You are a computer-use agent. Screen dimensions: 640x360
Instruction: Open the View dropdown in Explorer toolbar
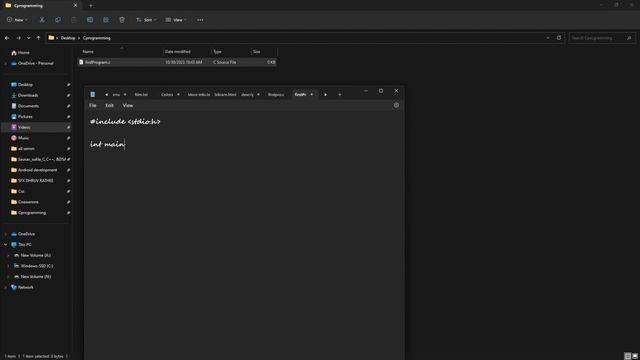176,20
